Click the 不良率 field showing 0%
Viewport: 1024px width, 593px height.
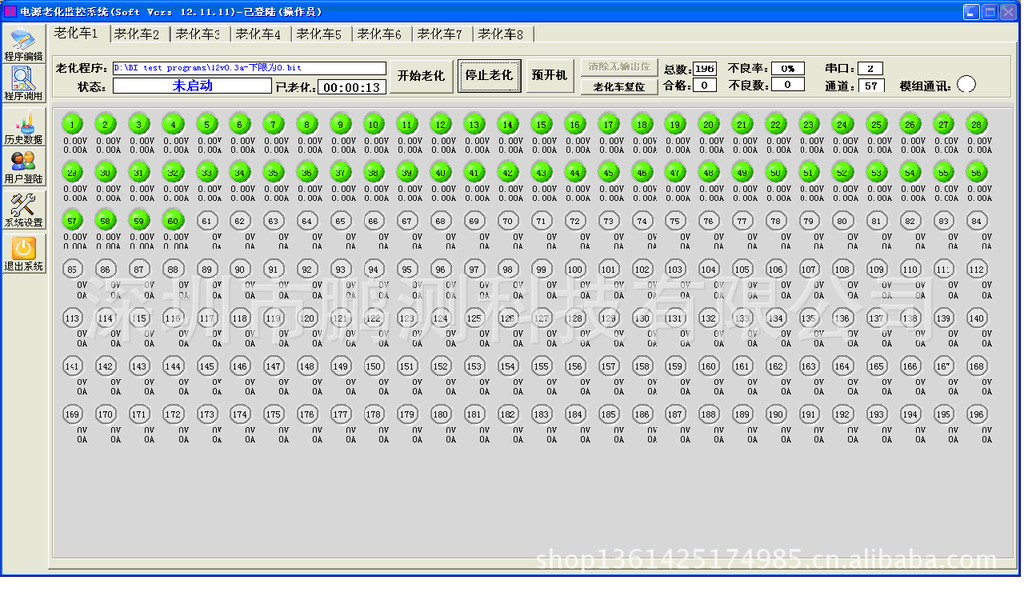788,68
